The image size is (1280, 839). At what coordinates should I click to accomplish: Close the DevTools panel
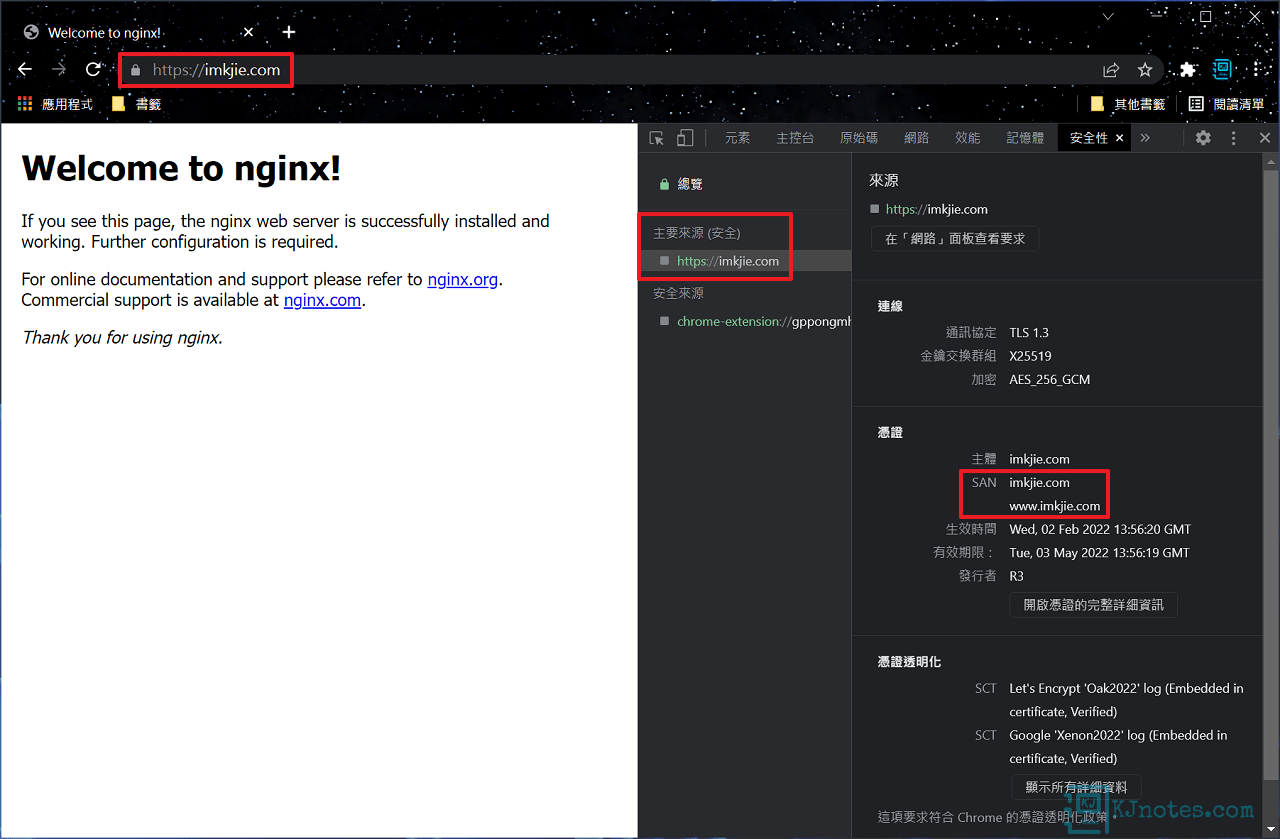point(1264,138)
